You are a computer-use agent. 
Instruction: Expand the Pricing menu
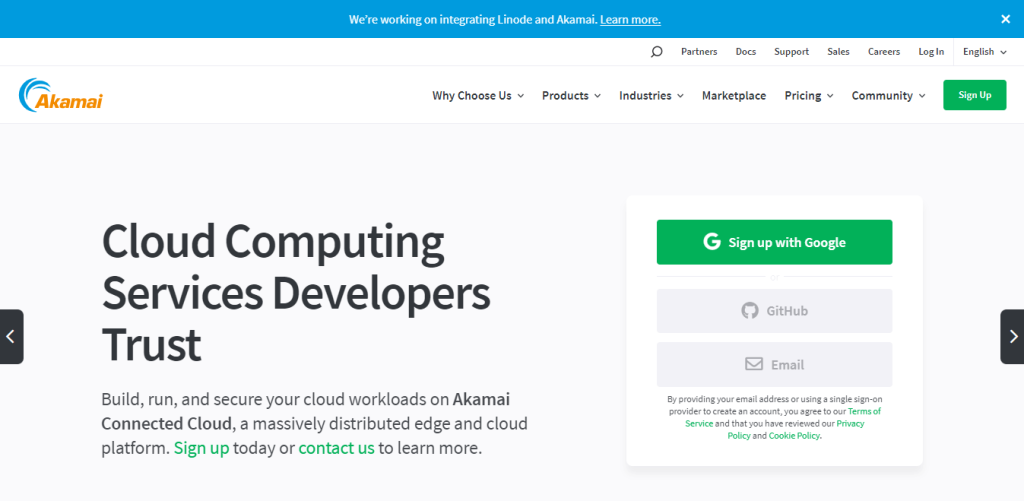[809, 95]
